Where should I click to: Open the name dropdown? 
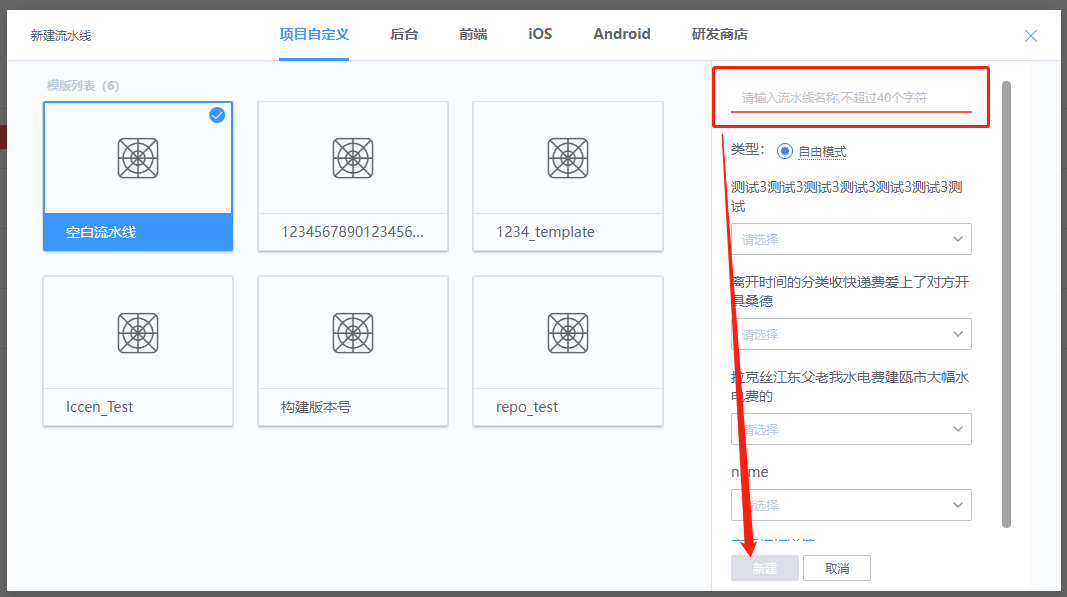tap(851, 505)
